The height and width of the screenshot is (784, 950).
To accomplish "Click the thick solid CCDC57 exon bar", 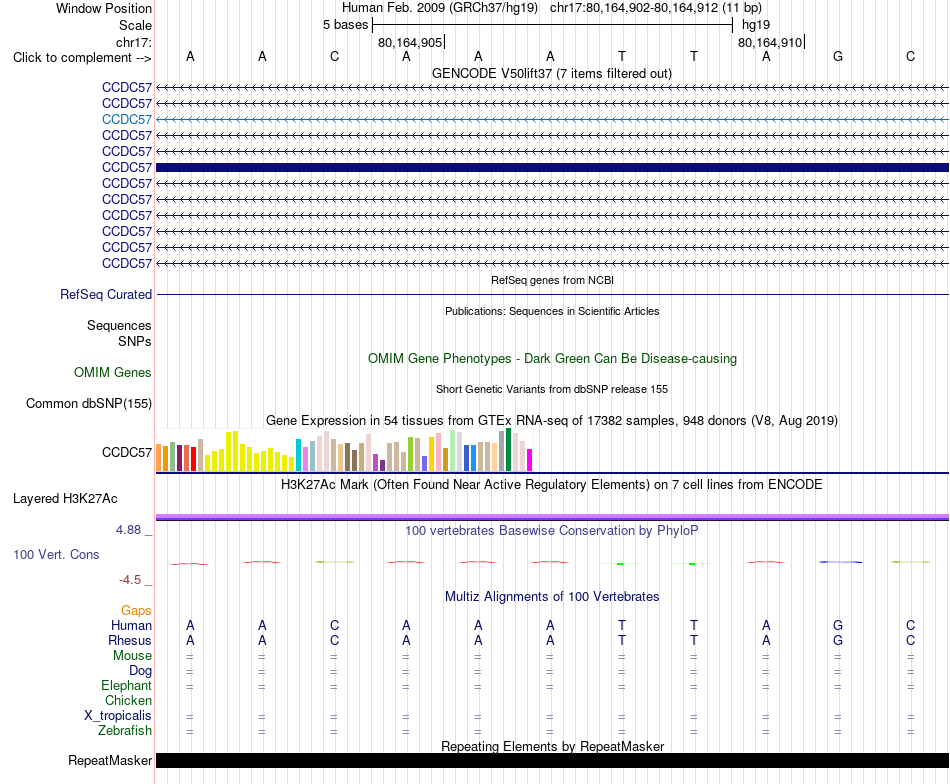I will [552, 167].
